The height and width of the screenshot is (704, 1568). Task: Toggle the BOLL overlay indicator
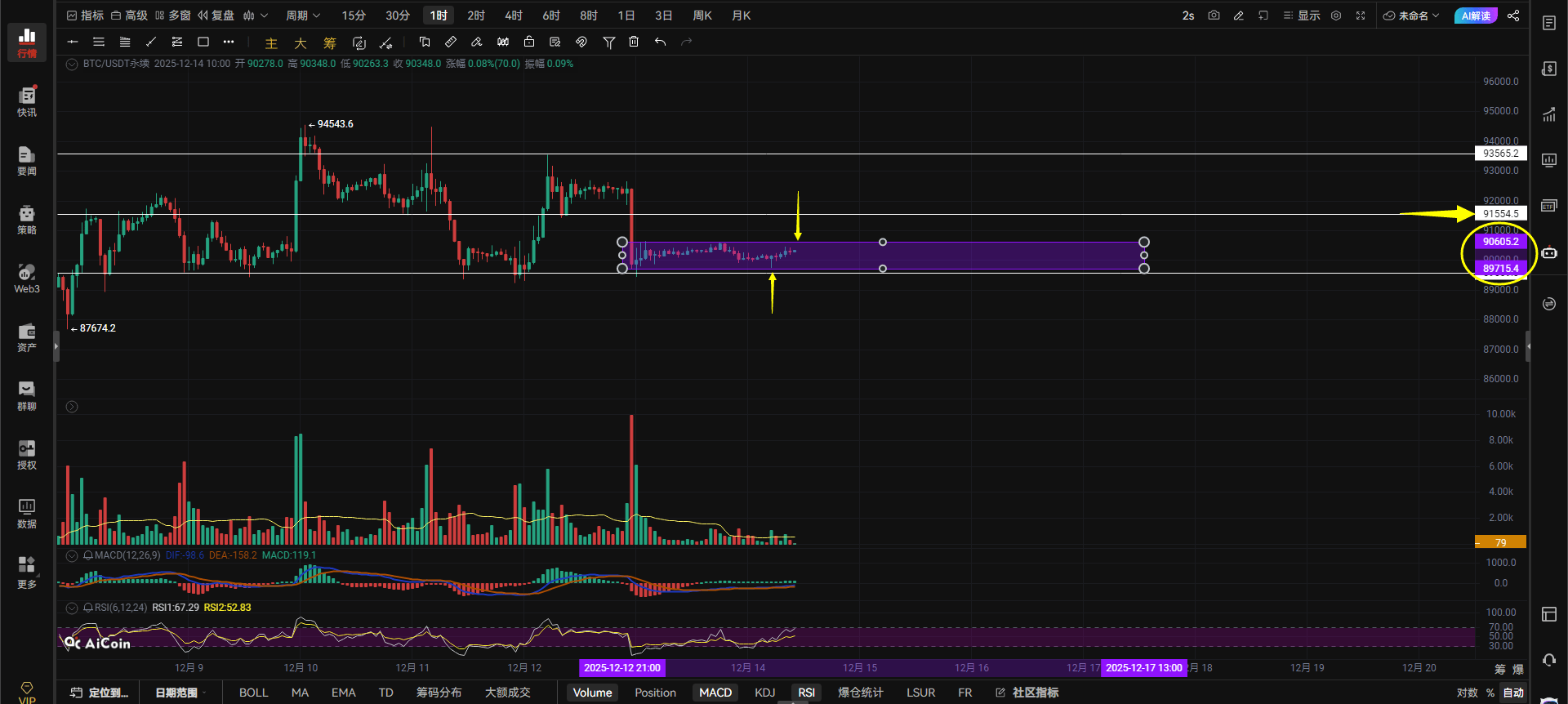253,693
